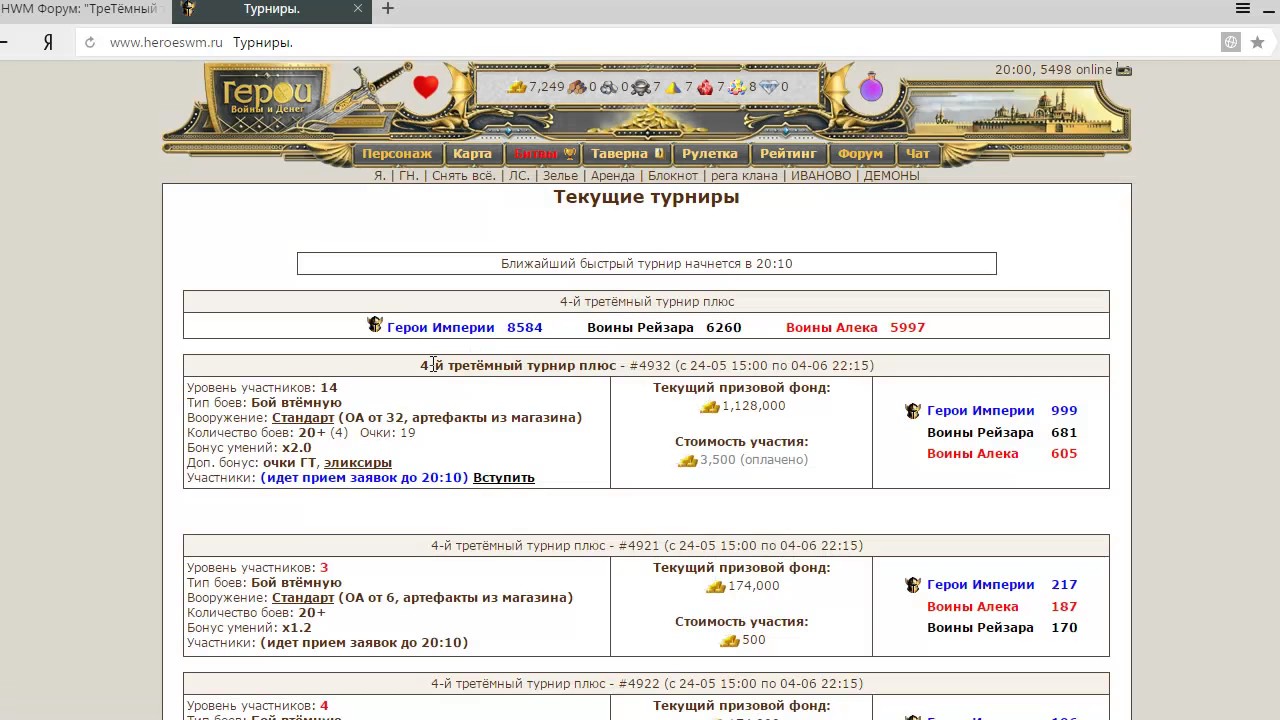Open Битвы menu
This screenshot has width=1280, height=720.
click(x=543, y=154)
